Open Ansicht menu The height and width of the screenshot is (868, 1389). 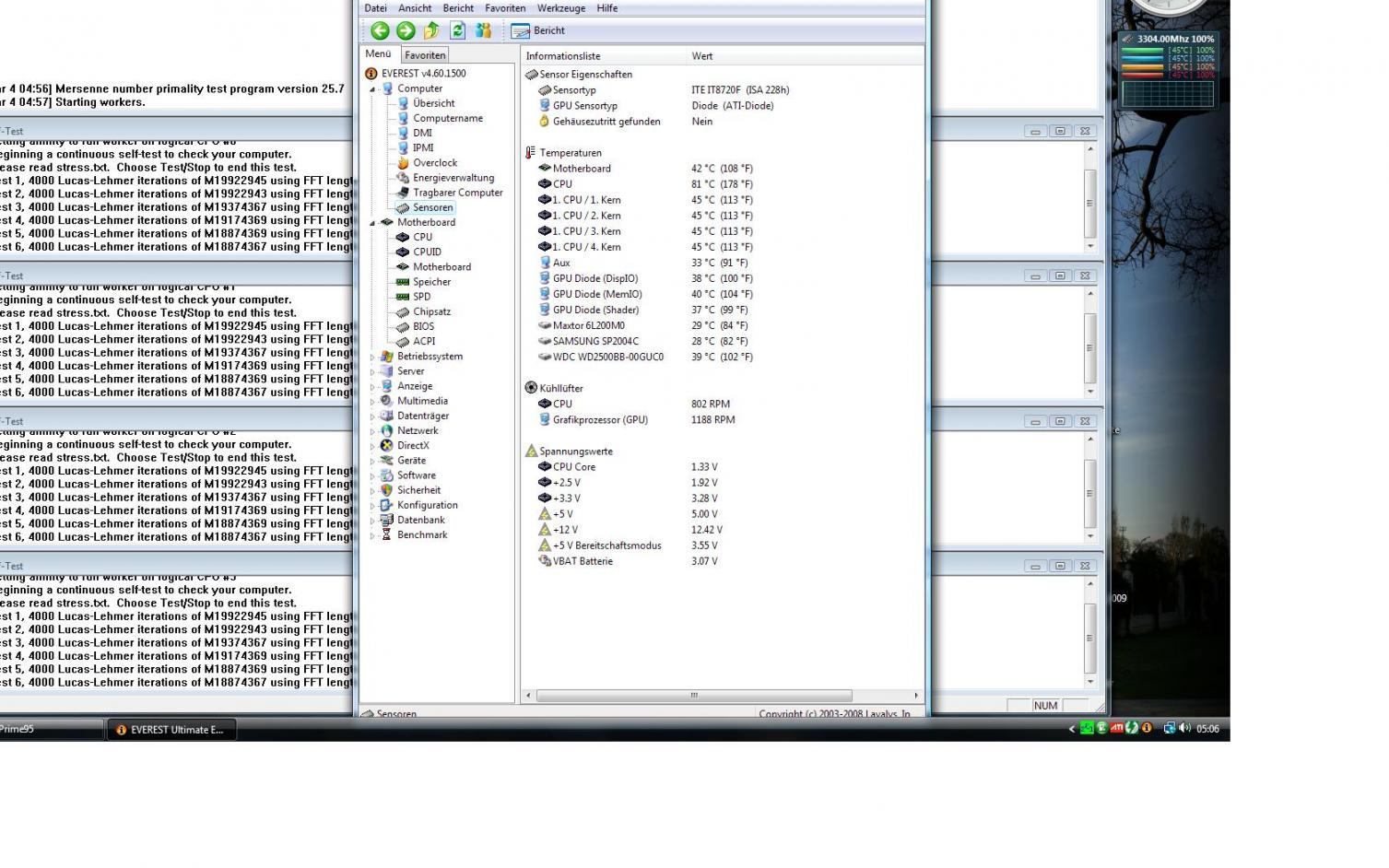pos(415,8)
